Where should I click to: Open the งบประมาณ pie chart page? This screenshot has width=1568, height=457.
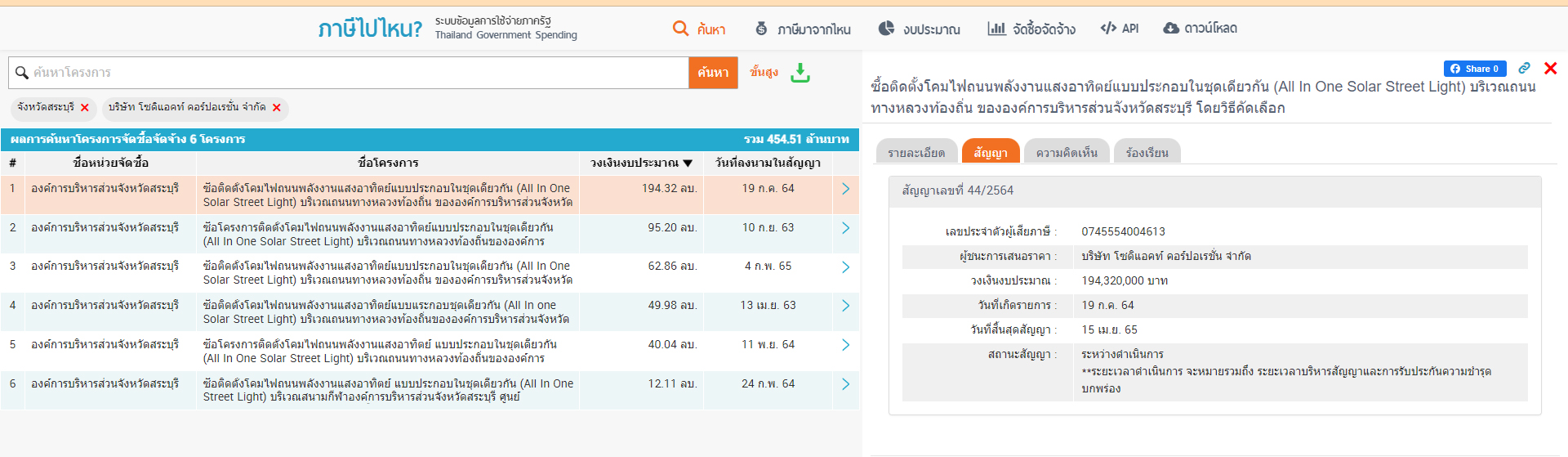click(x=920, y=29)
